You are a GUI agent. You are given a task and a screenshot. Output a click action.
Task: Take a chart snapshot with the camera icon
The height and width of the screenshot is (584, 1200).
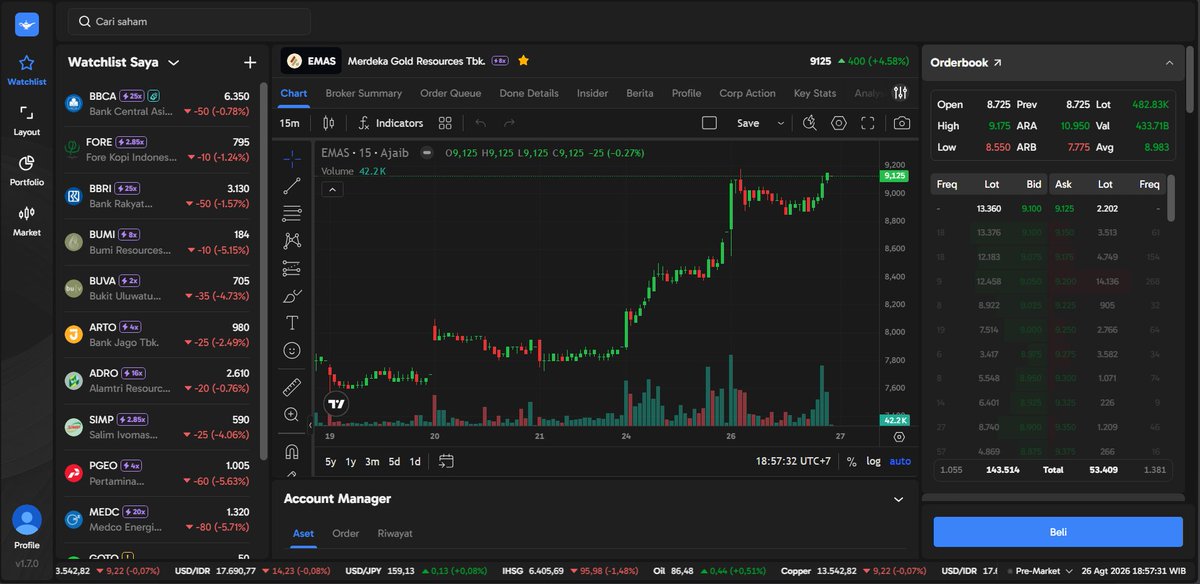click(902, 123)
